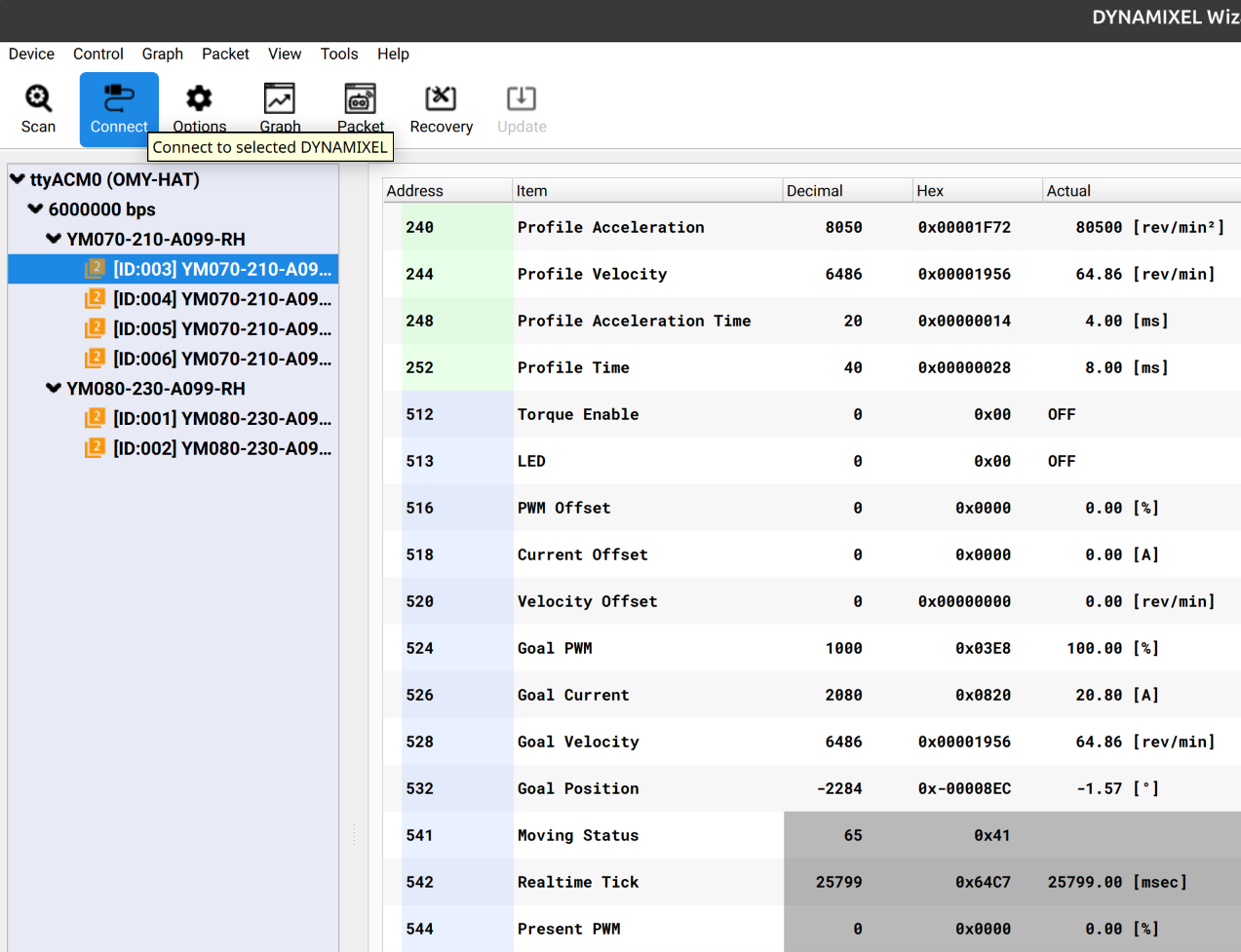
Task: Open the Graph toolbar icon
Action: coord(280,98)
